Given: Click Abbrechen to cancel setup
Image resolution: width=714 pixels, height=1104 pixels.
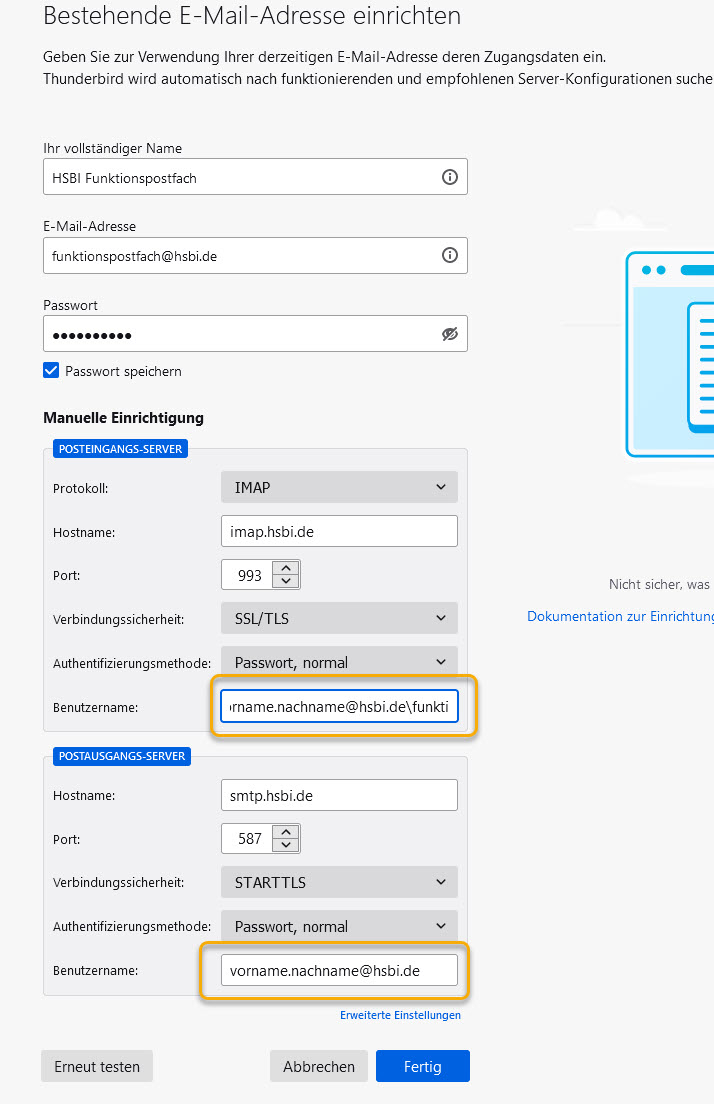Looking at the screenshot, I should pyautogui.click(x=319, y=1066).
